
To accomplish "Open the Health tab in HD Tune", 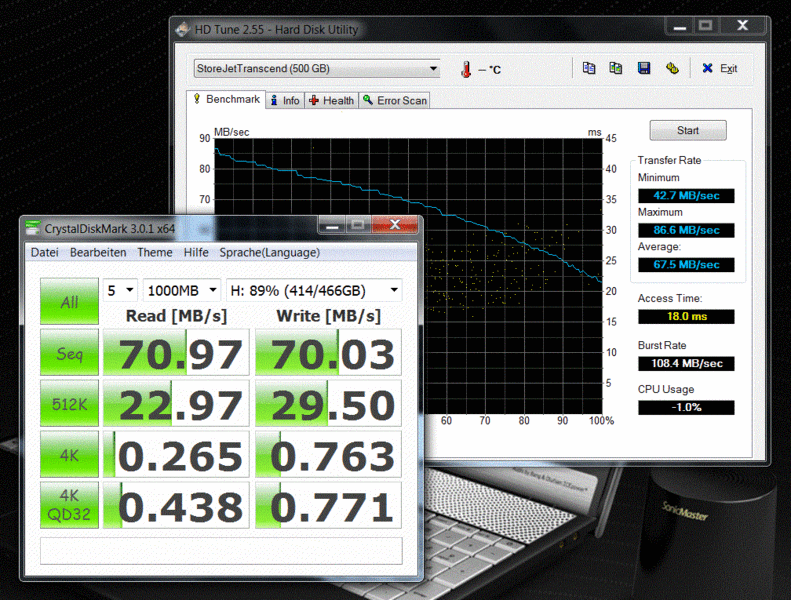I will (331, 101).
